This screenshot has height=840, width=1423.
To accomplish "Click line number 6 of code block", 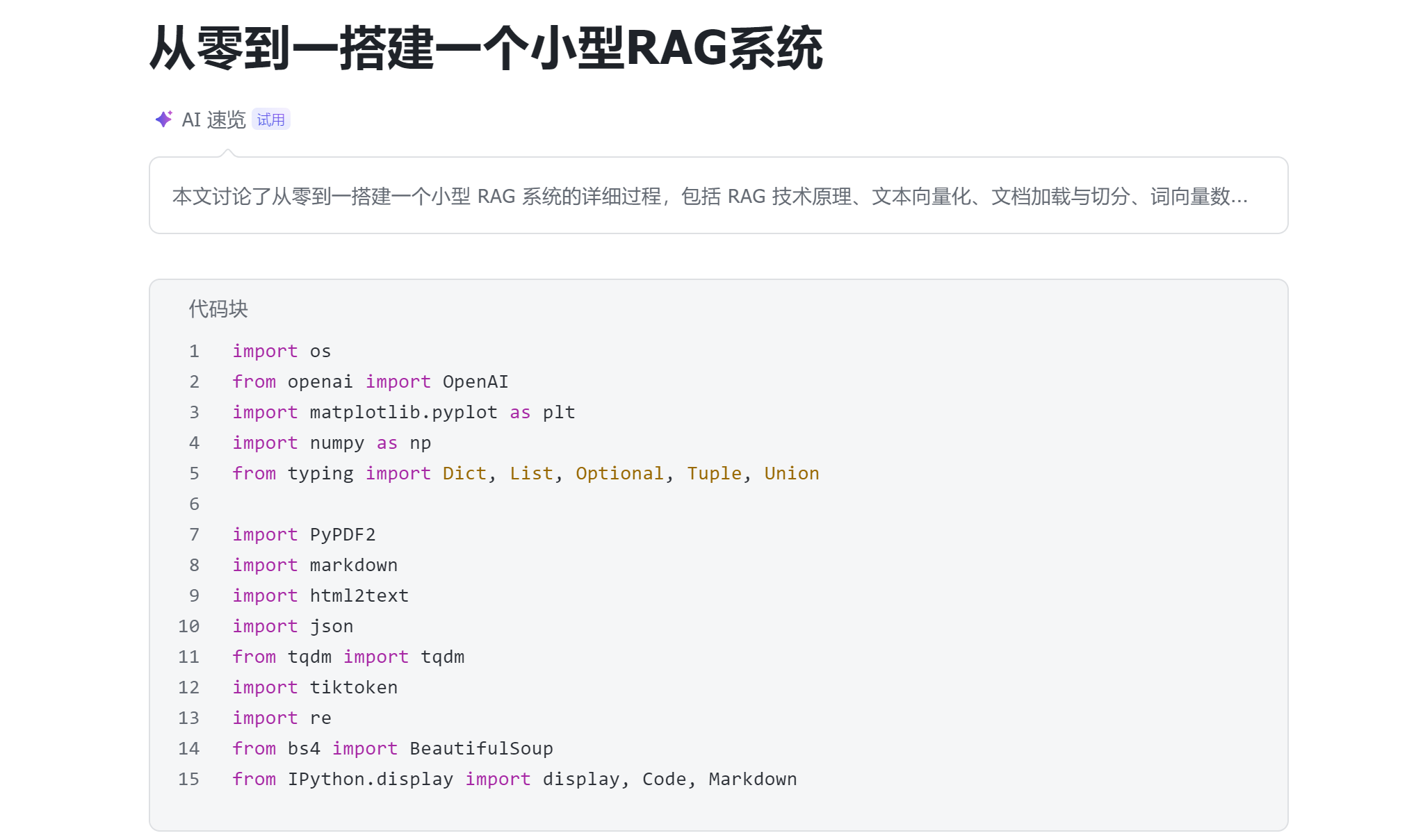I will 194,504.
